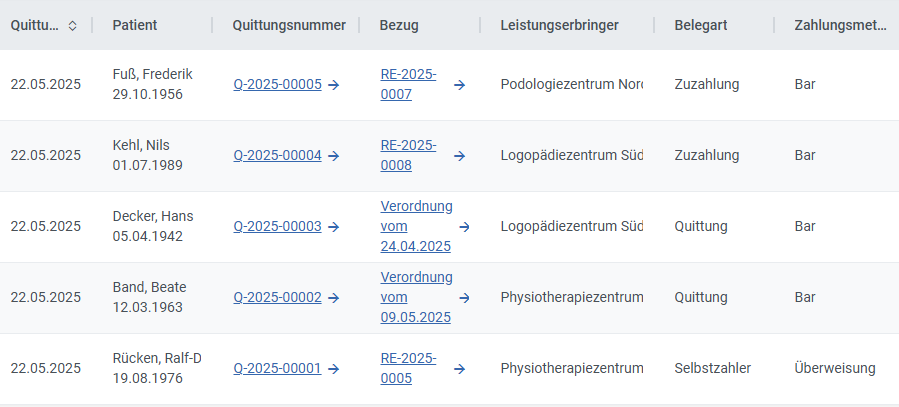Viewport: 899px width, 407px height.
Task: Click the Patient column header
Action: (x=135, y=25)
